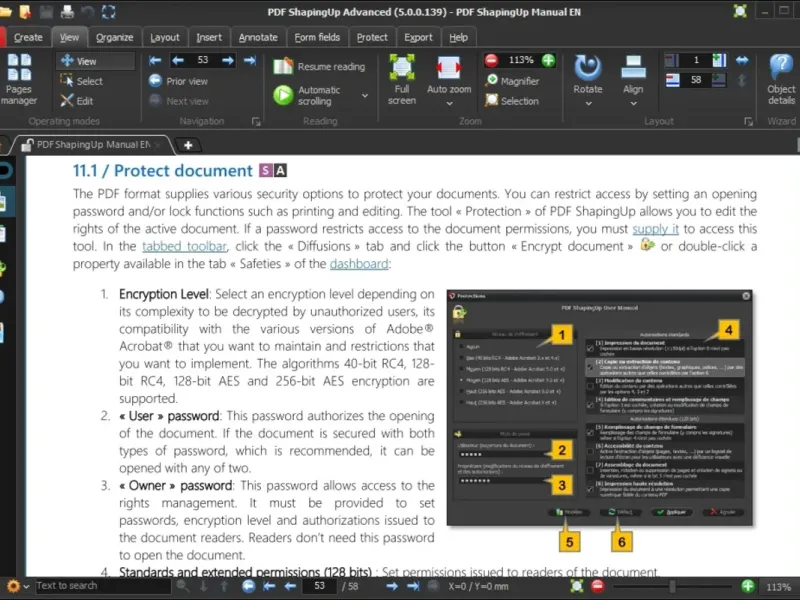Image resolution: width=800 pixels, height=600 pixels.
Task: Open Object details wizard
Action: tap(781, 79)
